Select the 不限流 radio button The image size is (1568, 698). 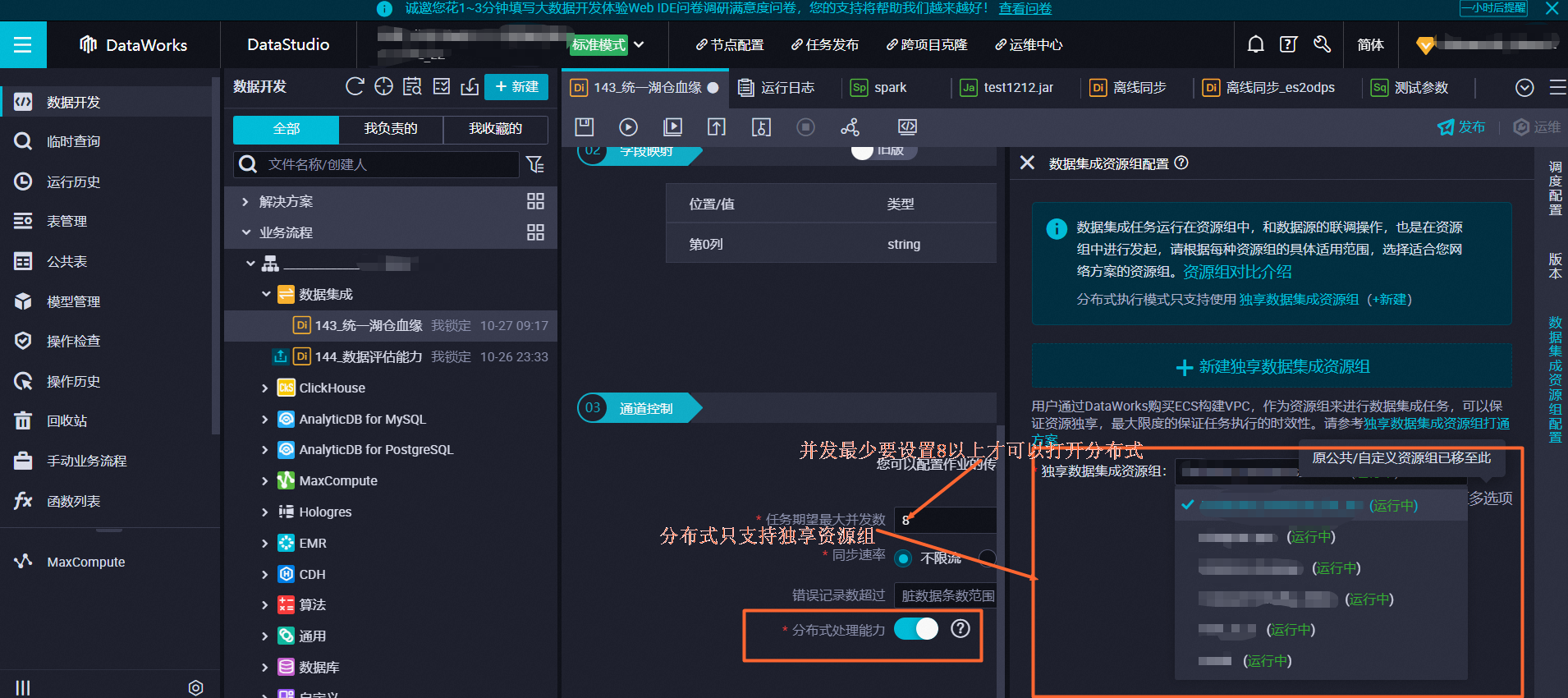tap(903, 558)
